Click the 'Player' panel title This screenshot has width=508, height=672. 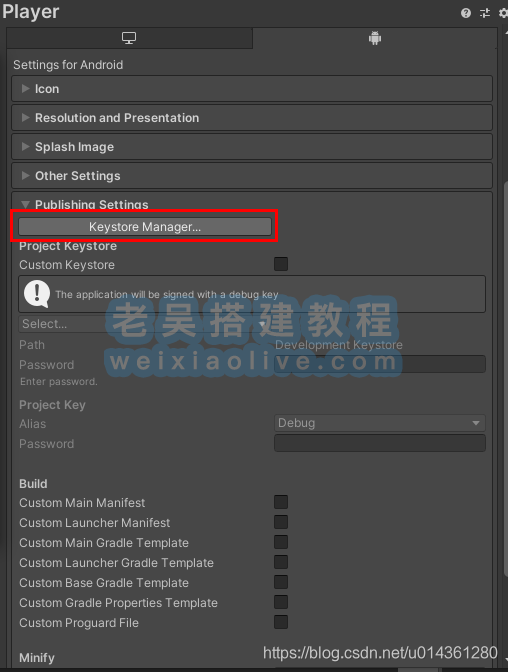coord(31,12)
